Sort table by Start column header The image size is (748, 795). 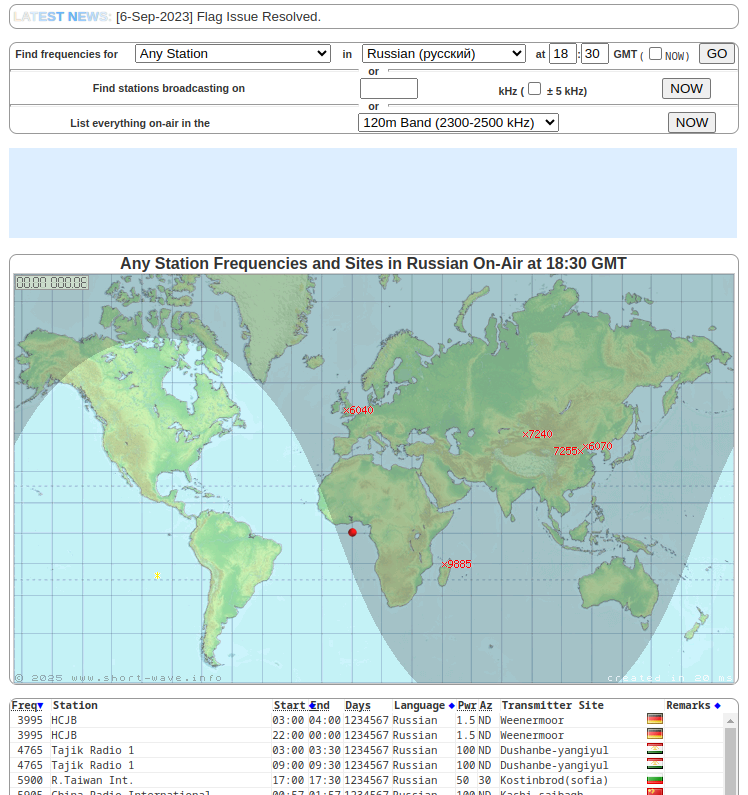point(290,705)
